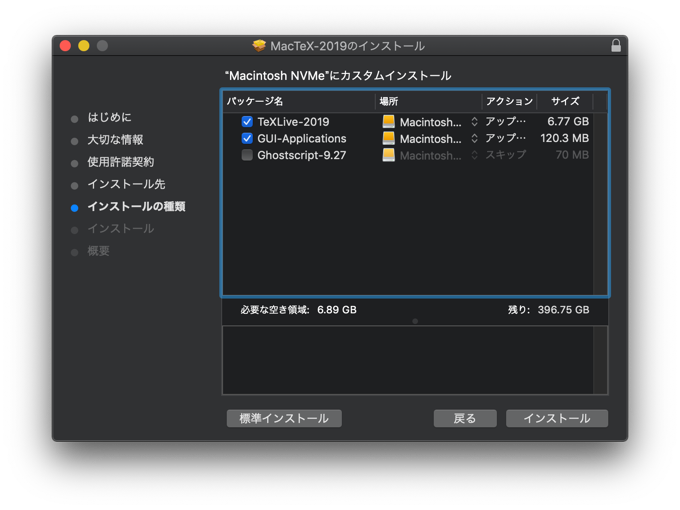Click the remaining space value 396.75 GB
Screen dimensions: 680x510
point(563,310)
